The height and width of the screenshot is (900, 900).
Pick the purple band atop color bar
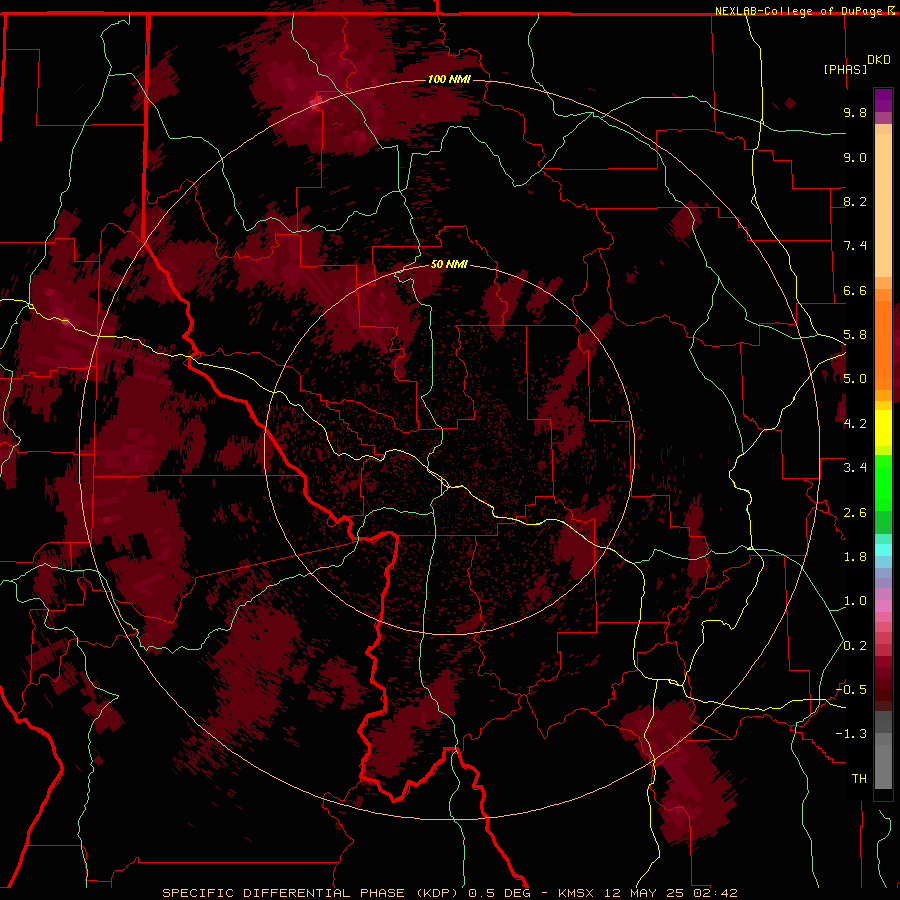coord(883,100)
